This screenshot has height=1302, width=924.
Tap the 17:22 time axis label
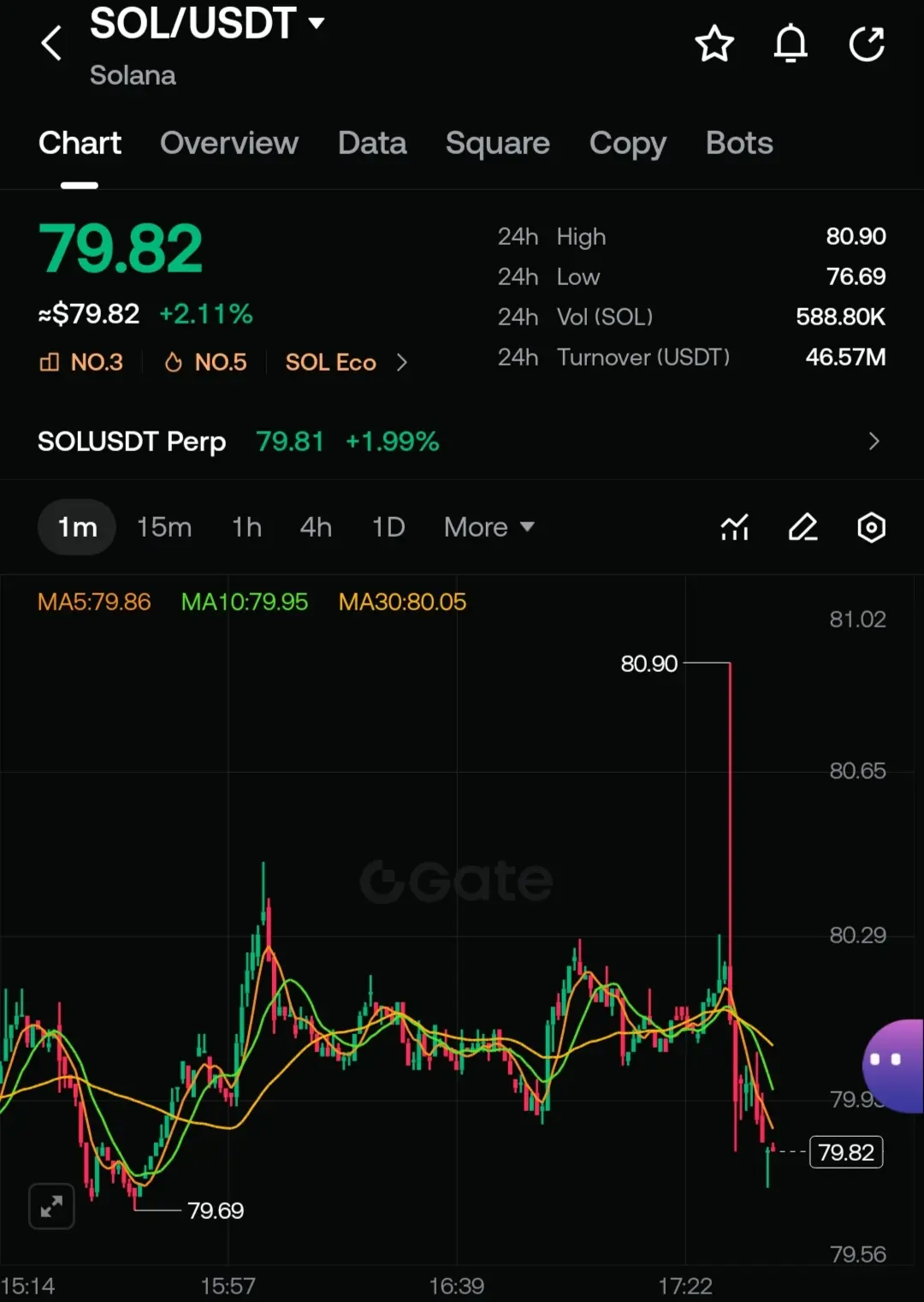(685, 1286)
